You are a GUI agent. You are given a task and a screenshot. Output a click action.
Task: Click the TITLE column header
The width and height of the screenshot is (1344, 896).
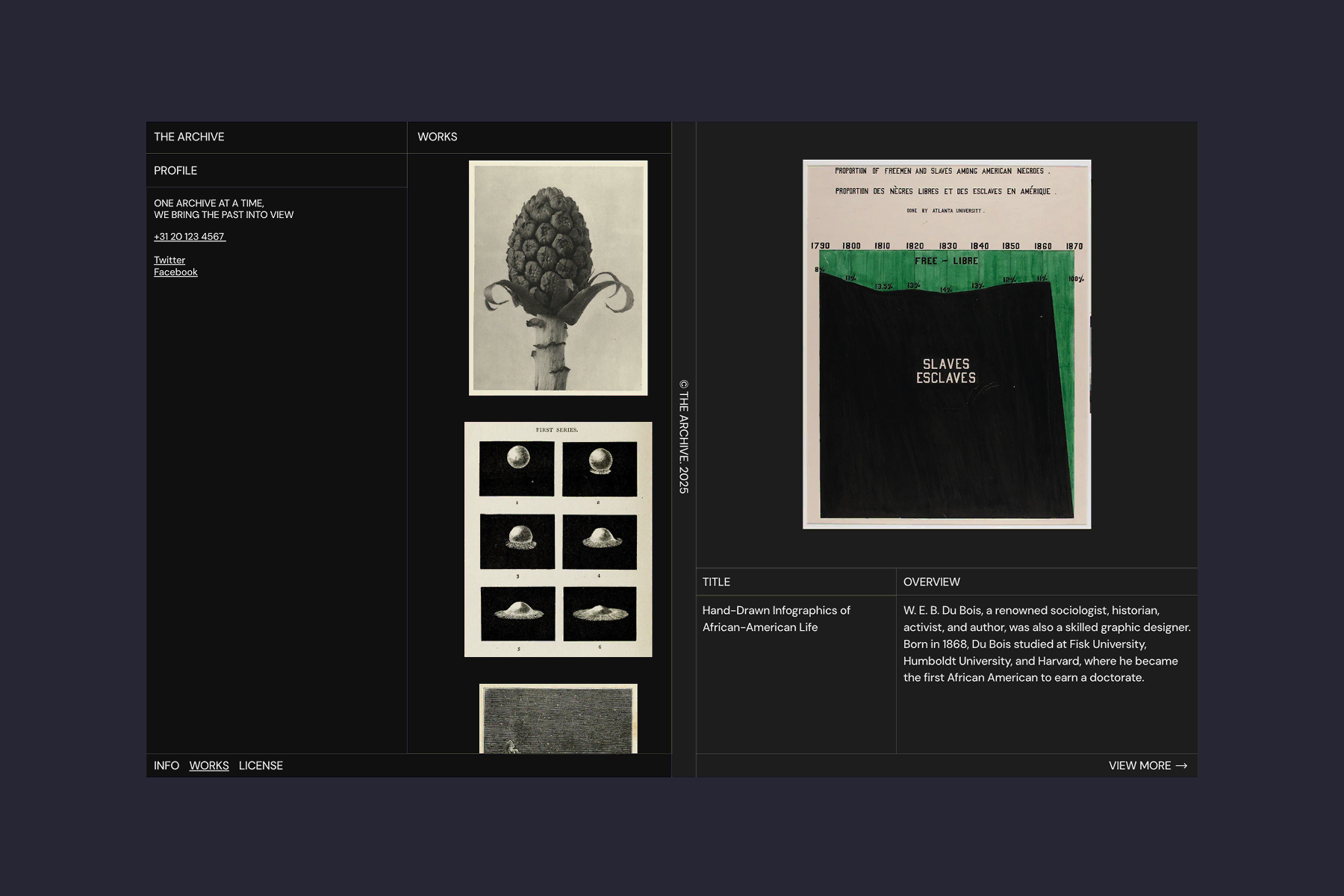[716, 582]
